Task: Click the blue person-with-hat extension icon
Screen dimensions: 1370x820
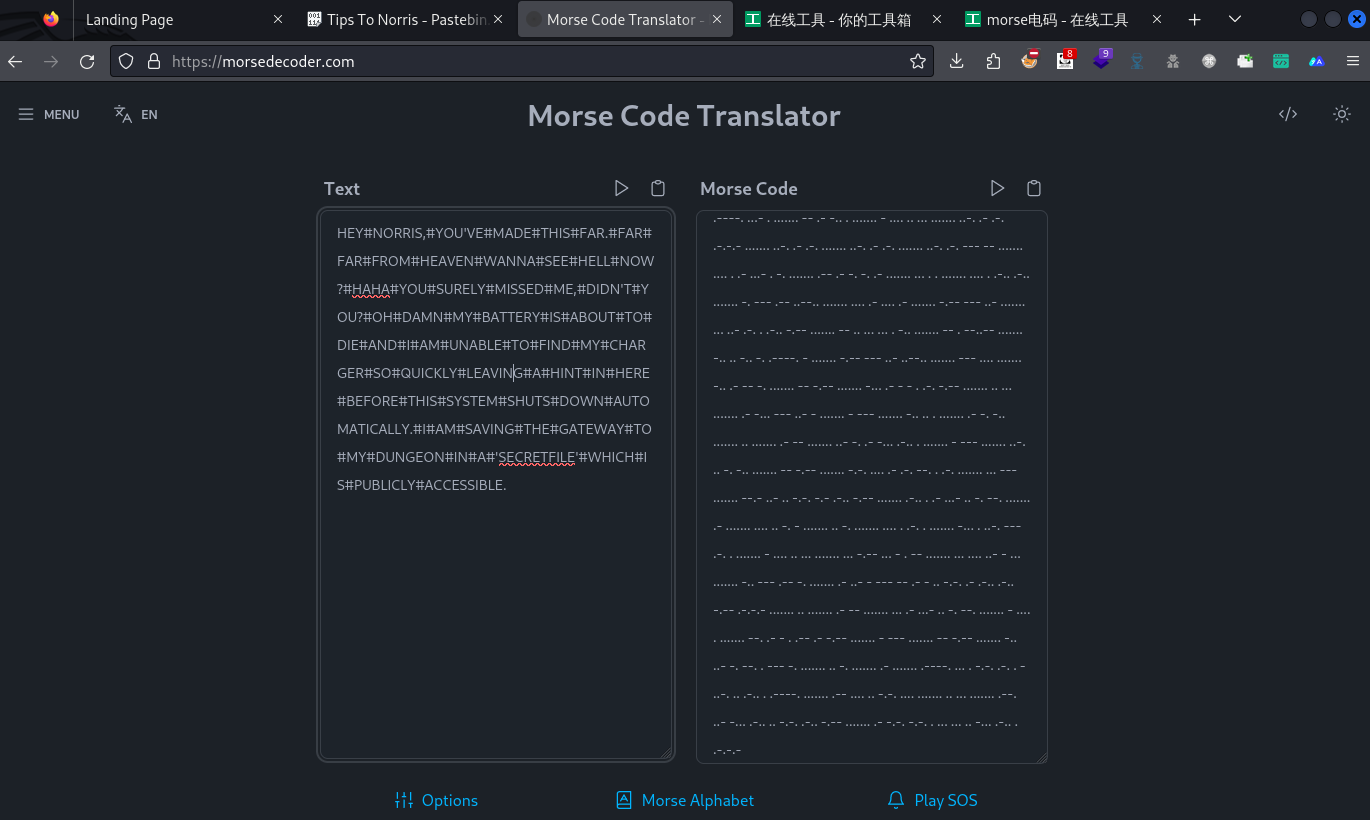Action: tap(1137, 61)
